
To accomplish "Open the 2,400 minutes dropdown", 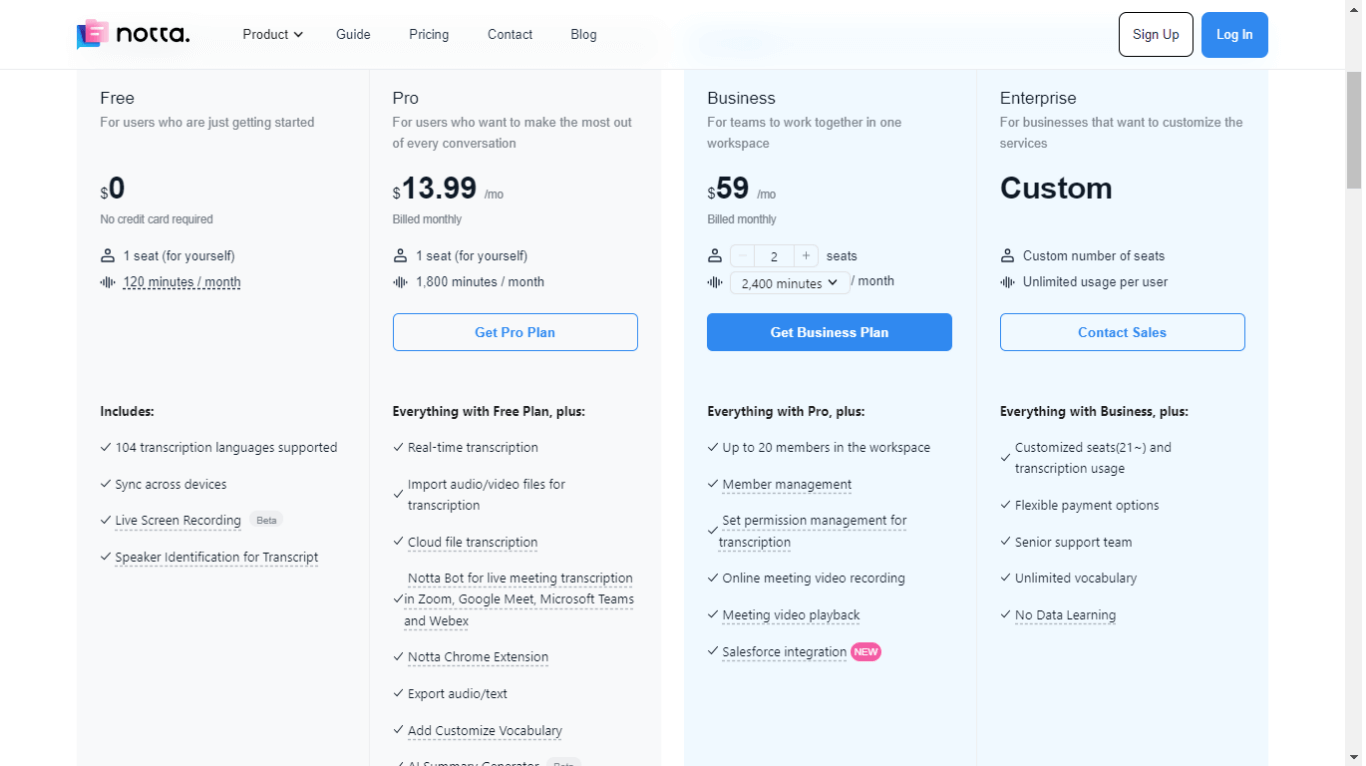I will (790, 283).
